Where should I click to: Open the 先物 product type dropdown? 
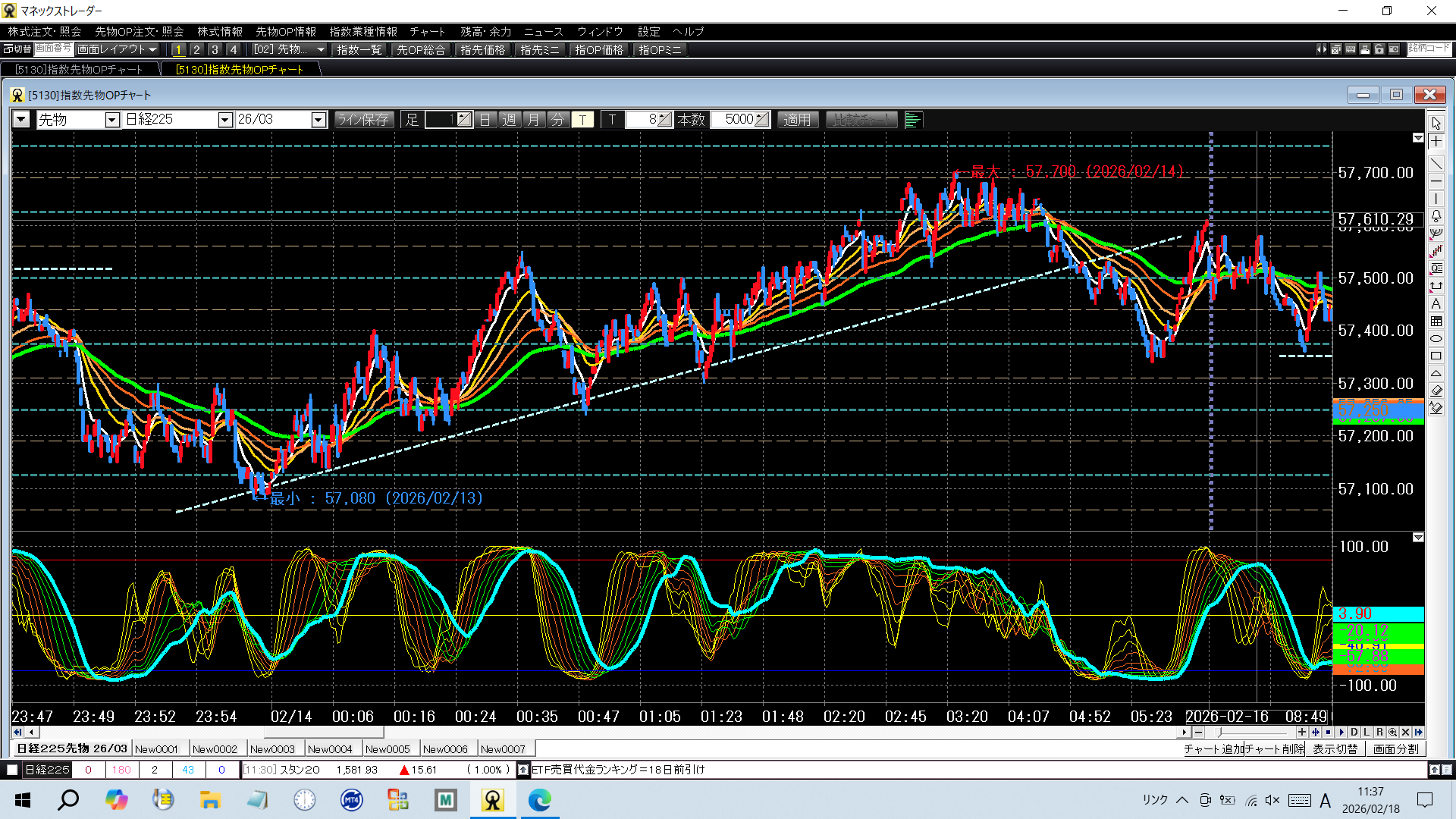(x=111, y=120)
